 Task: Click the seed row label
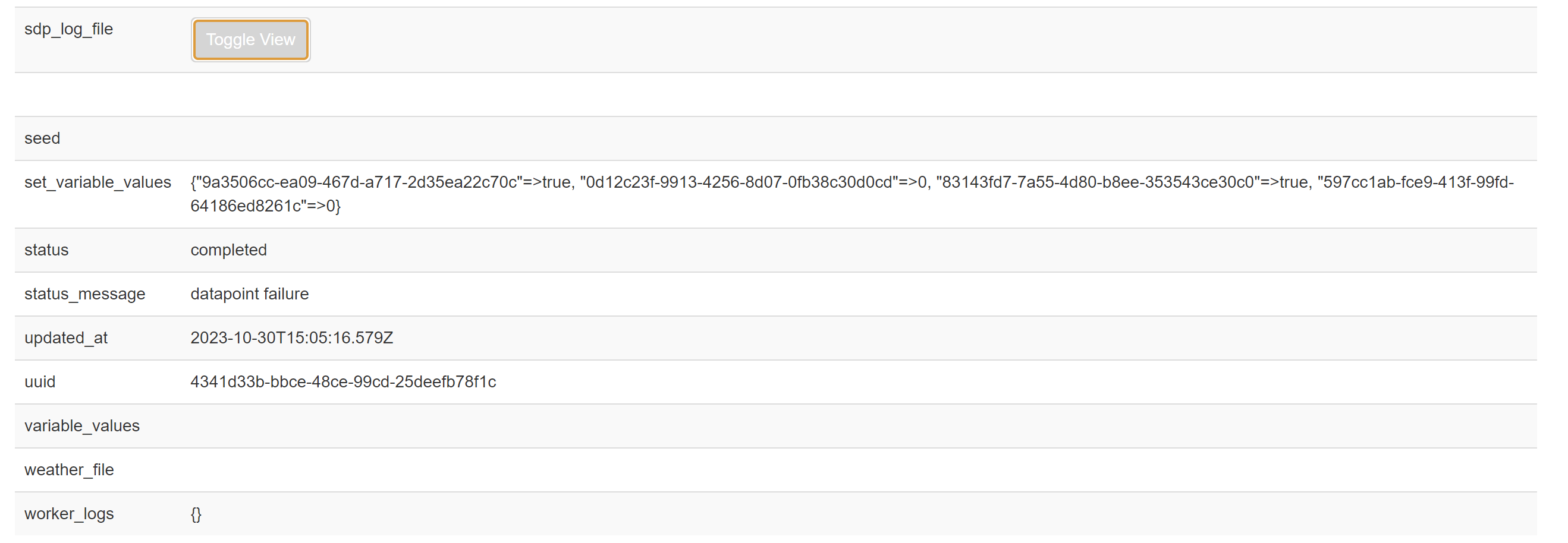43,138
